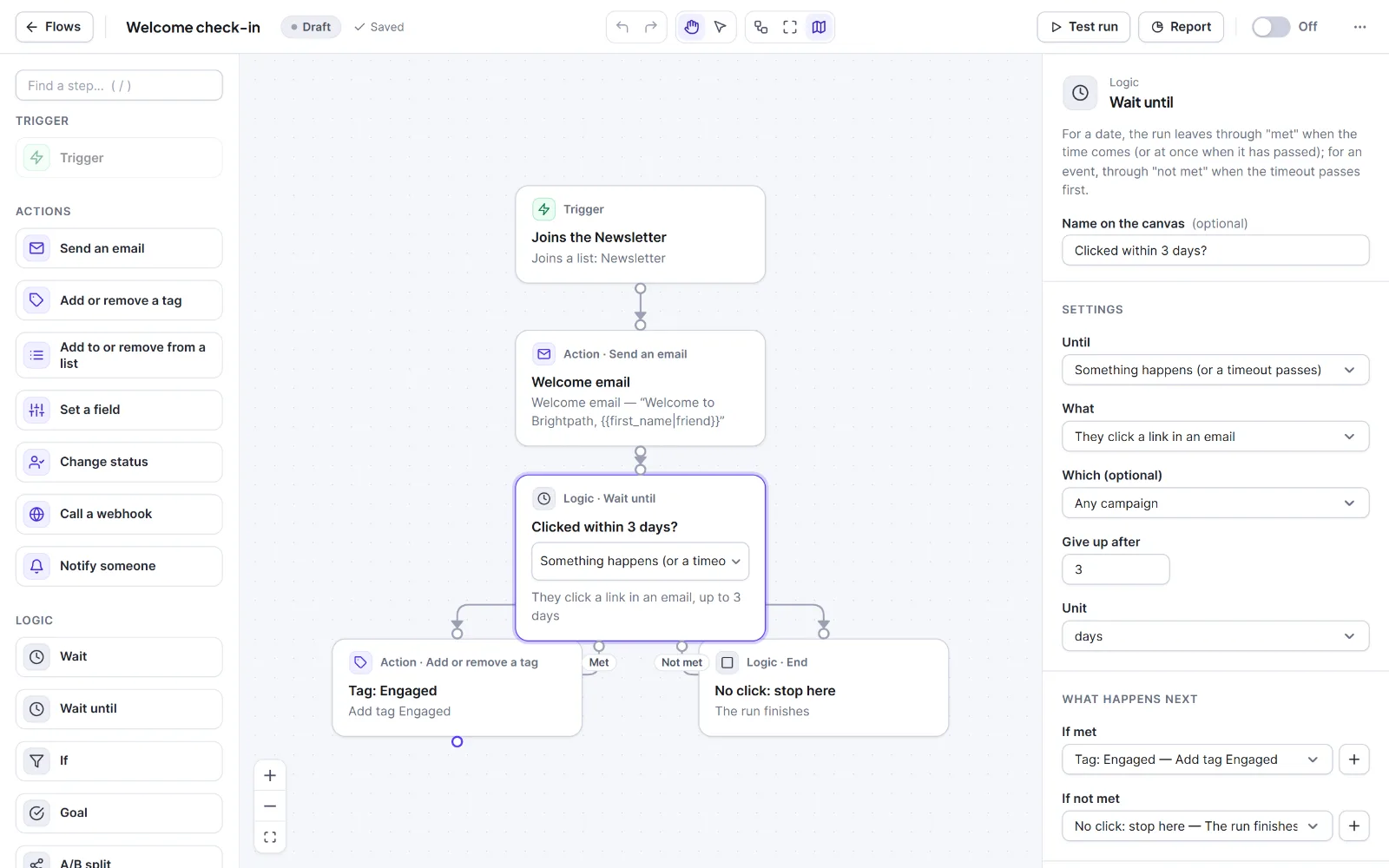The height and width of the screenshot is (868, 1389).
Task: Add the Change status action
Action: (x=119, y=462)
